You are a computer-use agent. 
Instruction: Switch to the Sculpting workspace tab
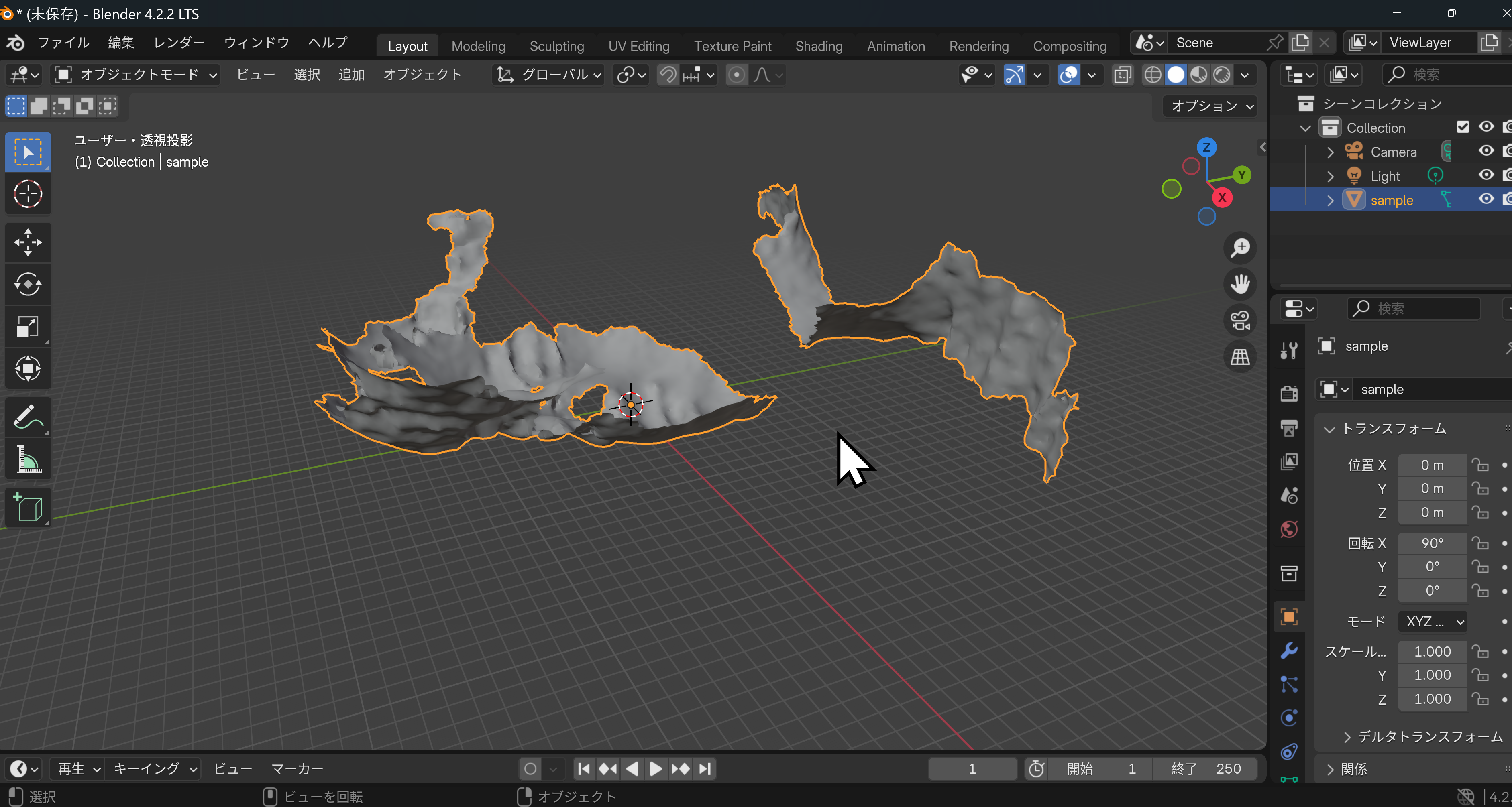tap(556, 46)
